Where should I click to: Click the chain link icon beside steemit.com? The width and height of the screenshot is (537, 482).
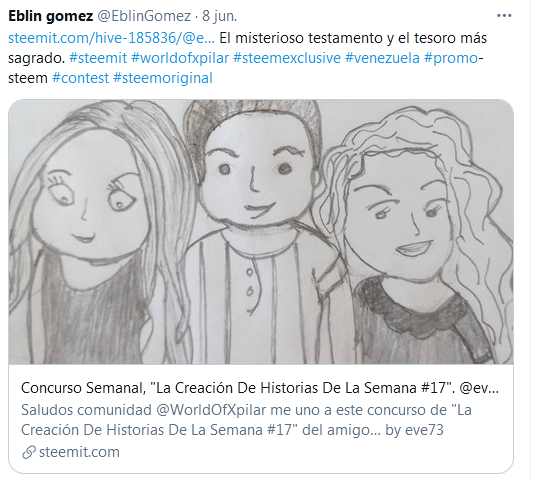pyautogui.click(x=29, y=452)
